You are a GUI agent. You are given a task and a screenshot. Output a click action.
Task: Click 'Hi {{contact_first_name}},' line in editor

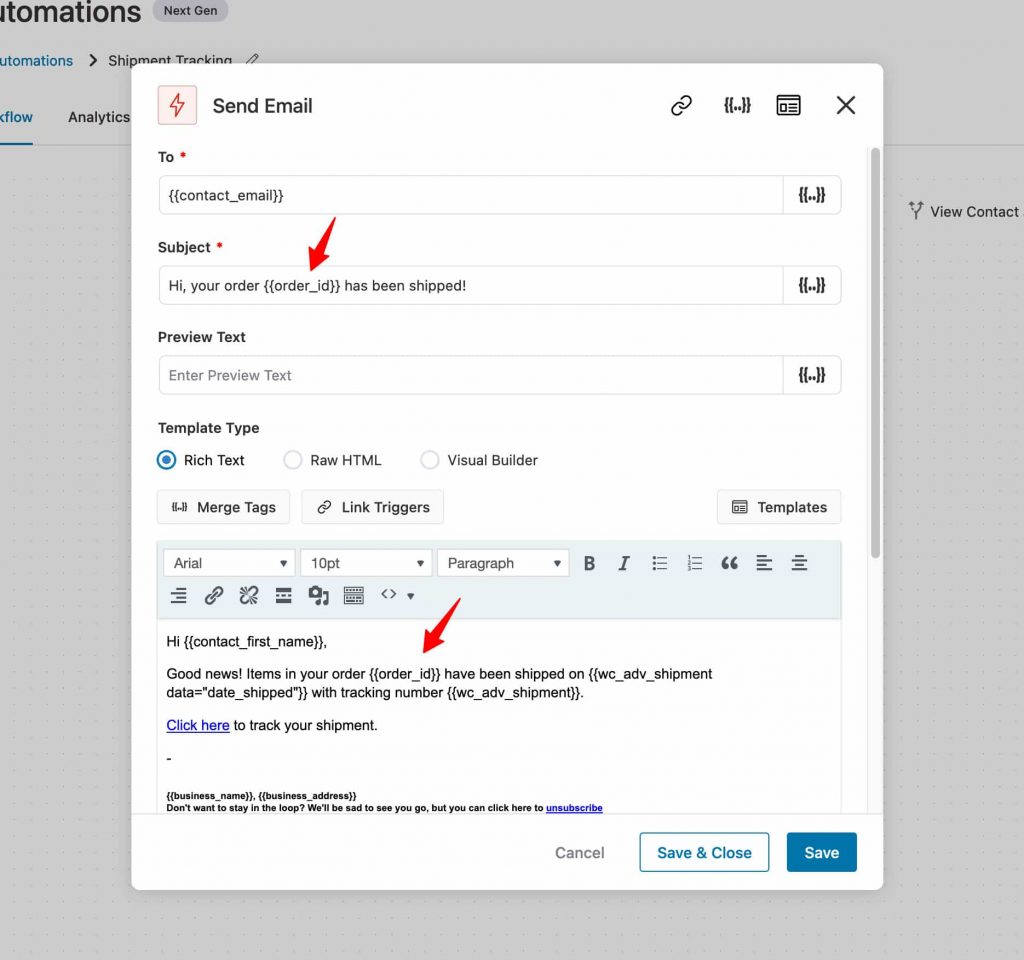(246, 641)
